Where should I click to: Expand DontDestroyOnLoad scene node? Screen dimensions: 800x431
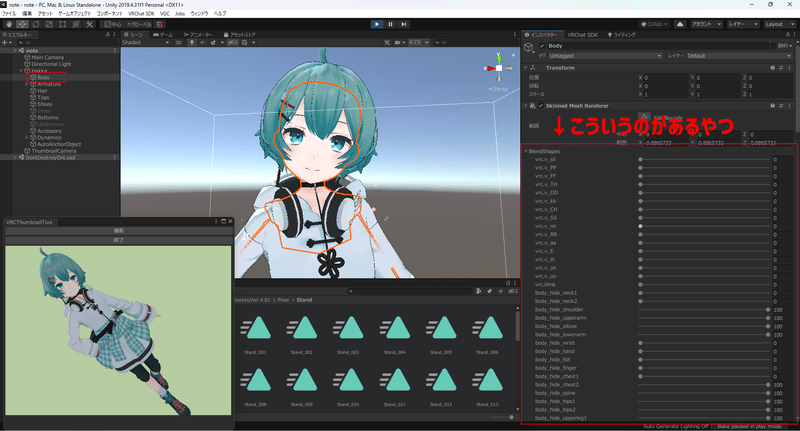coord(15,158)
